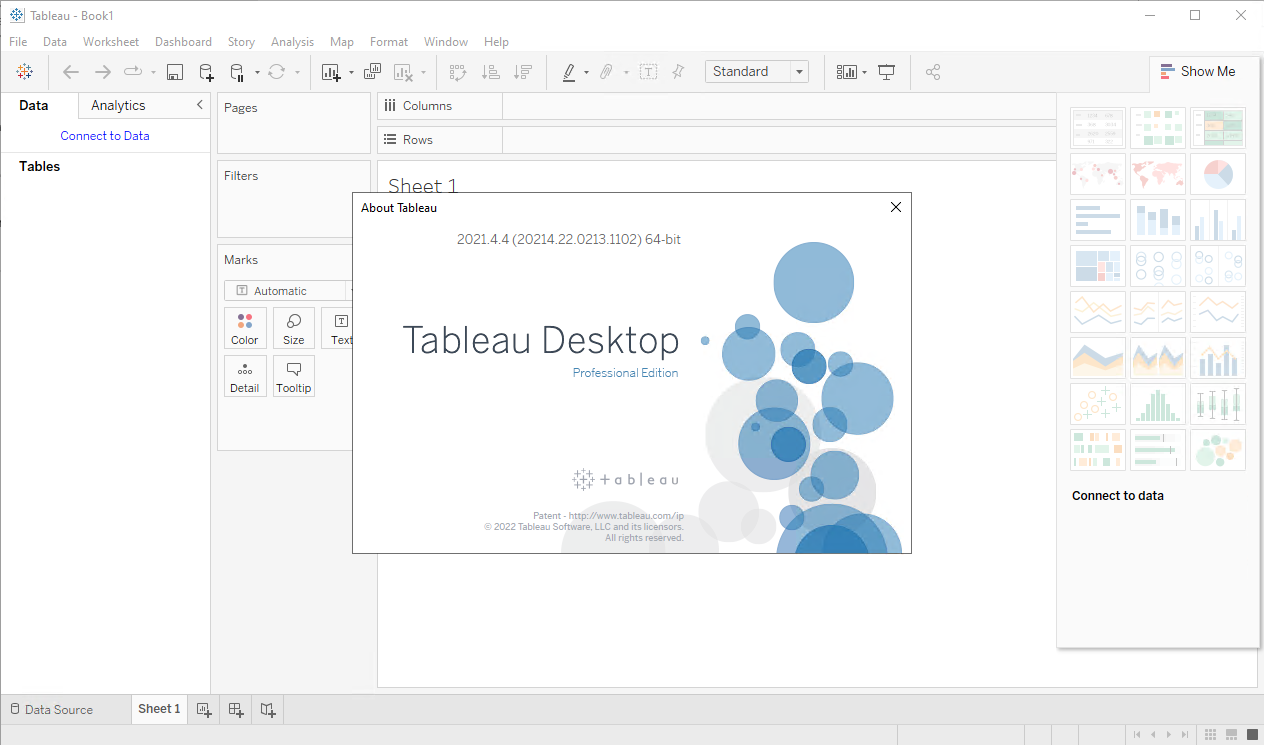
Task: Open the Redo history dropdown arrow
Action: [x=153, y=73]
